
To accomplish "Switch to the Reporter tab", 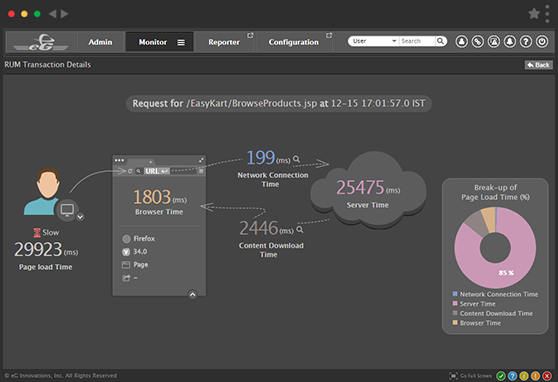I will (224, 42).
